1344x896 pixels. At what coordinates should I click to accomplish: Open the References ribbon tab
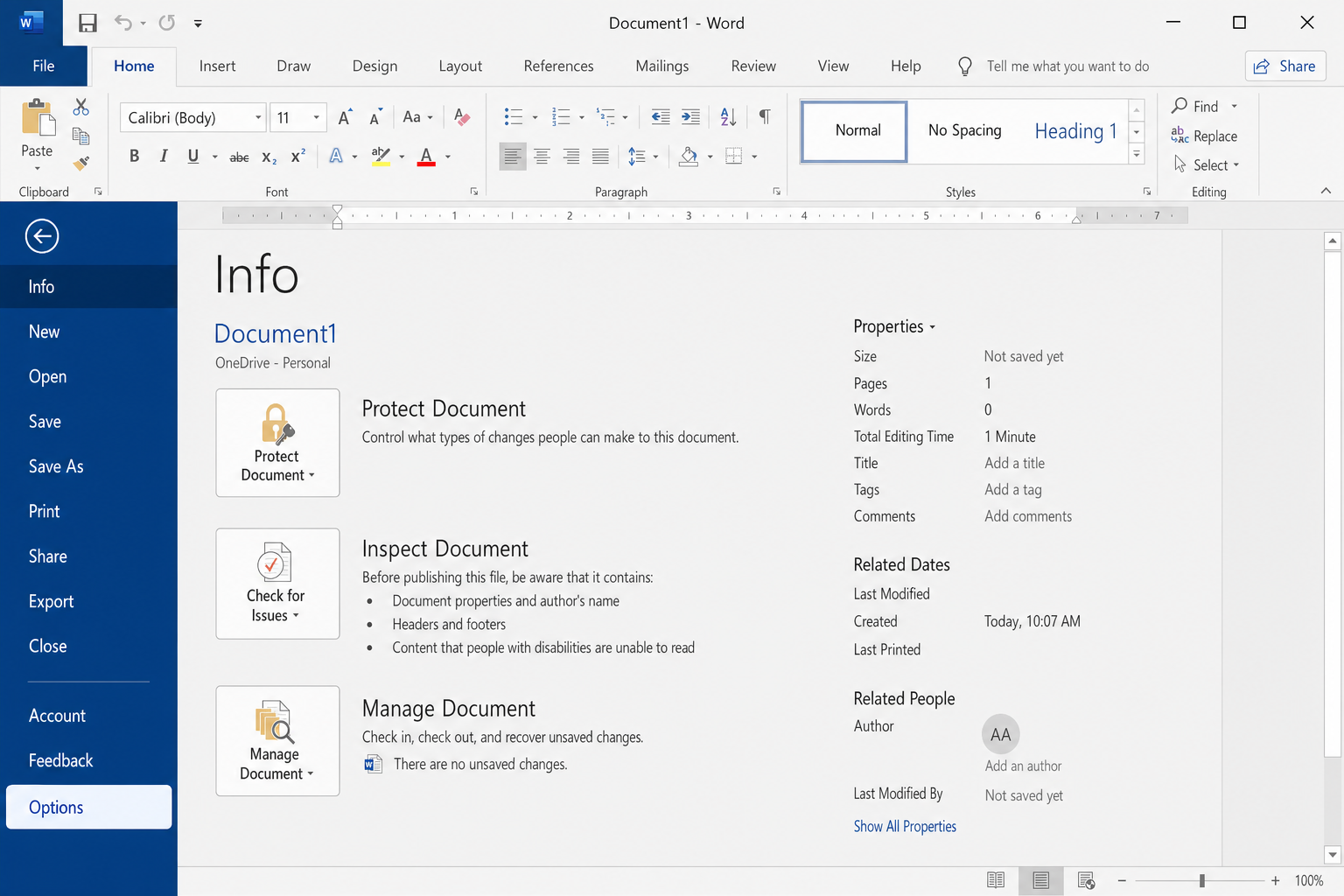tap(558, 66)
